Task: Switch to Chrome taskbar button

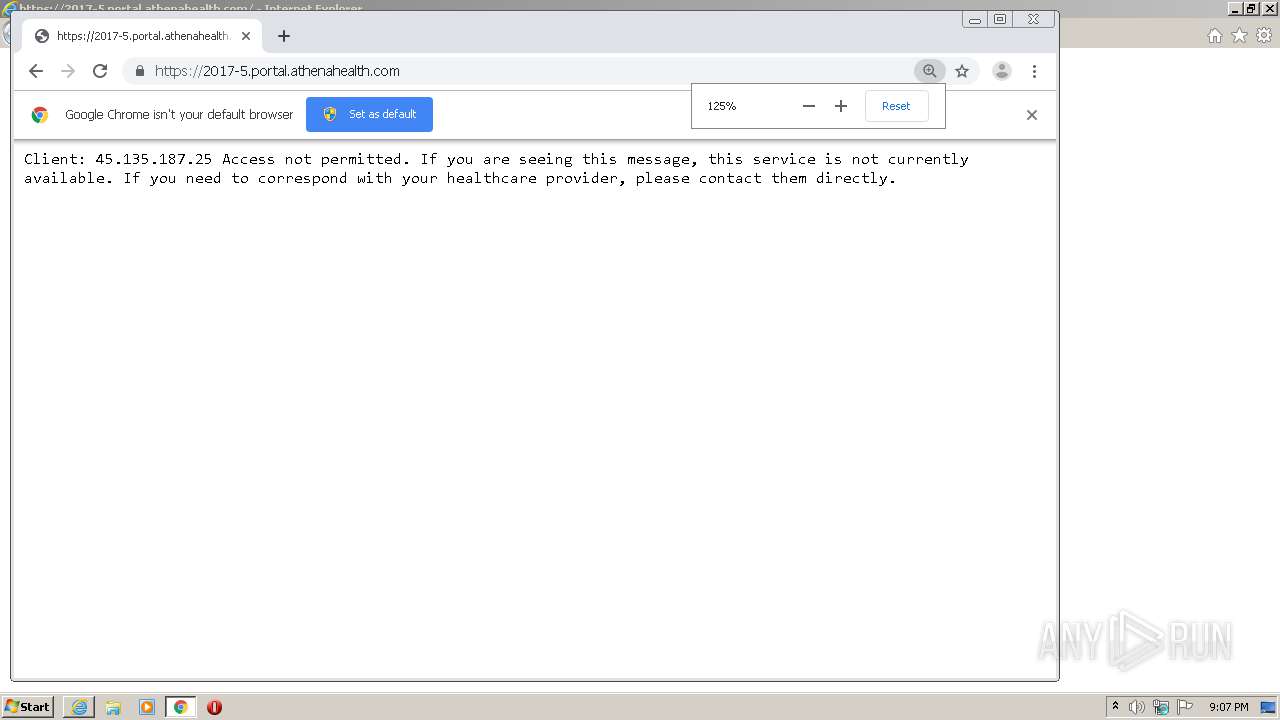Action: point(180,707)
